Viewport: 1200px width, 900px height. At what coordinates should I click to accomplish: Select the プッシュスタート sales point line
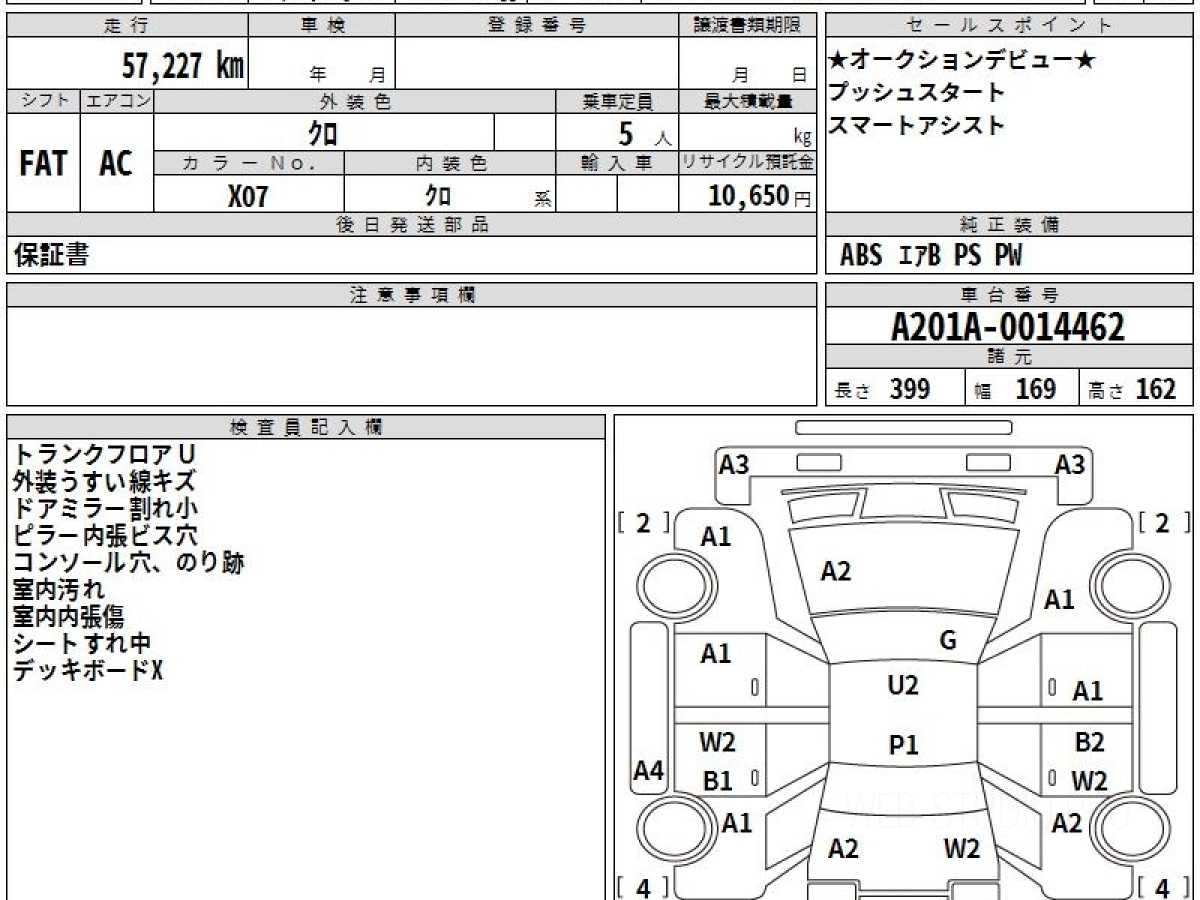coord(916,93)
